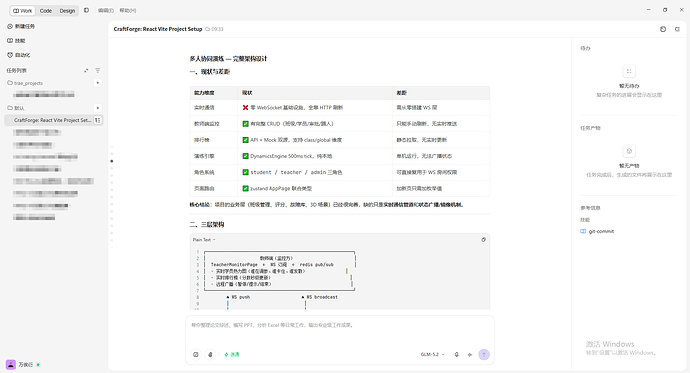
Task: Switch to the Code tab
Action: [46, 11]
